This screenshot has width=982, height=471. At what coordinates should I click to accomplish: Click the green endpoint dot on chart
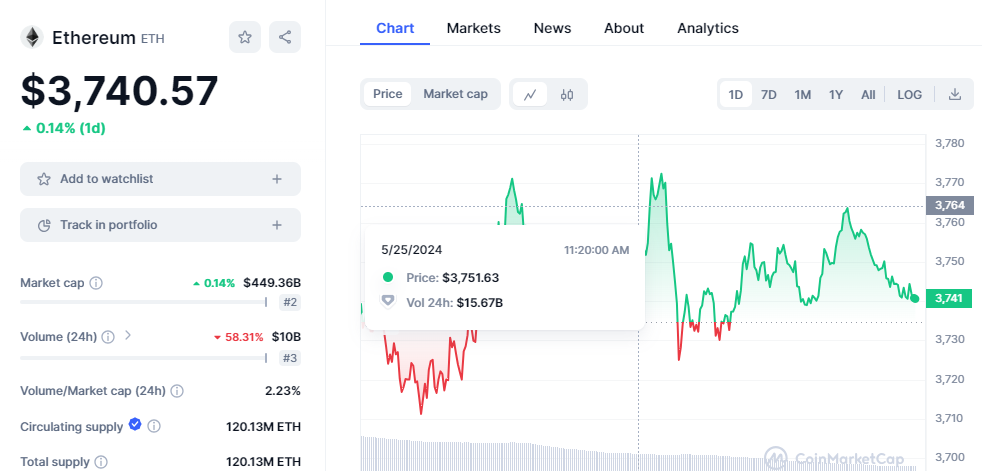(x=915, y=299)
